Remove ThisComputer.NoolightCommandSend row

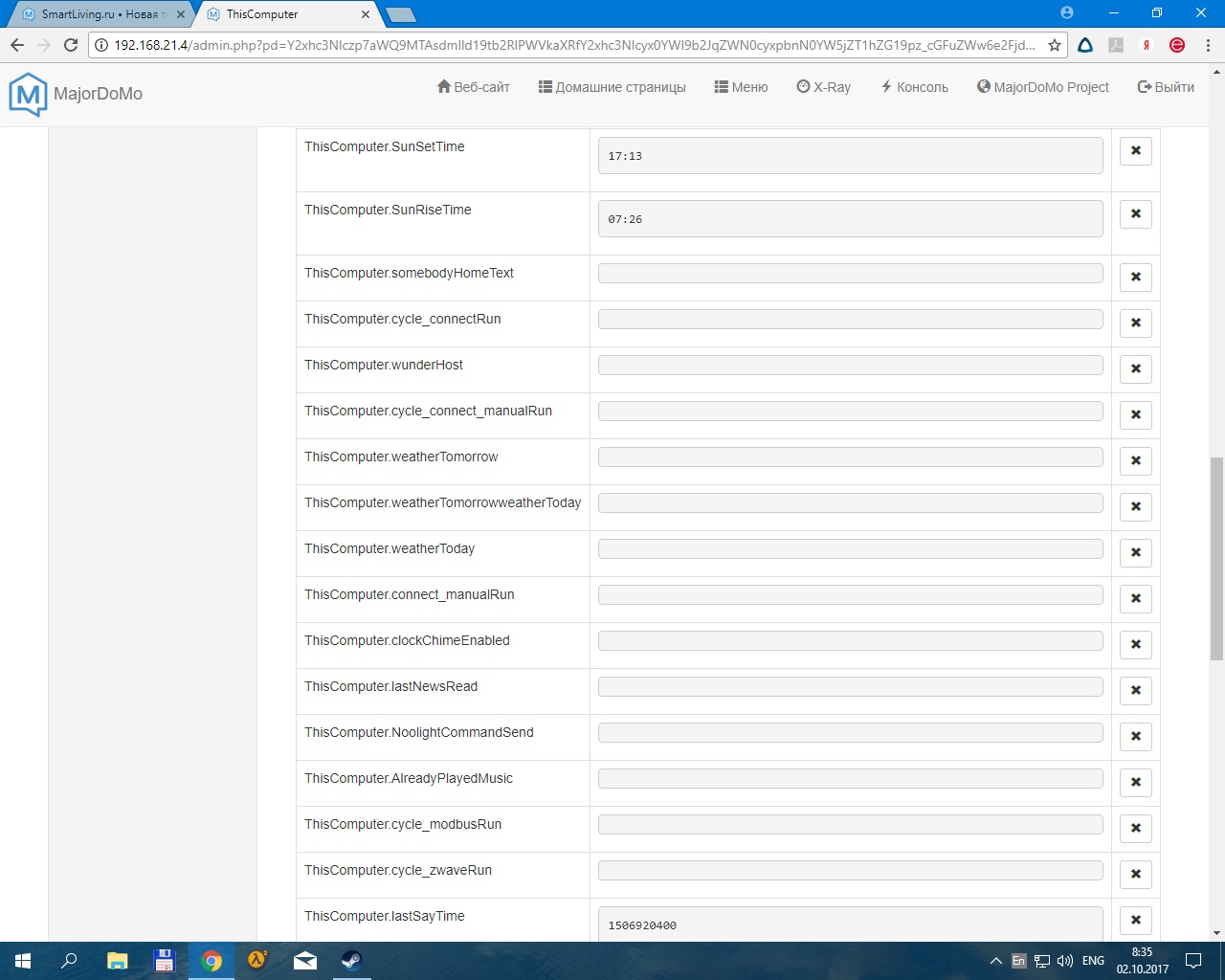point(1135,736)
